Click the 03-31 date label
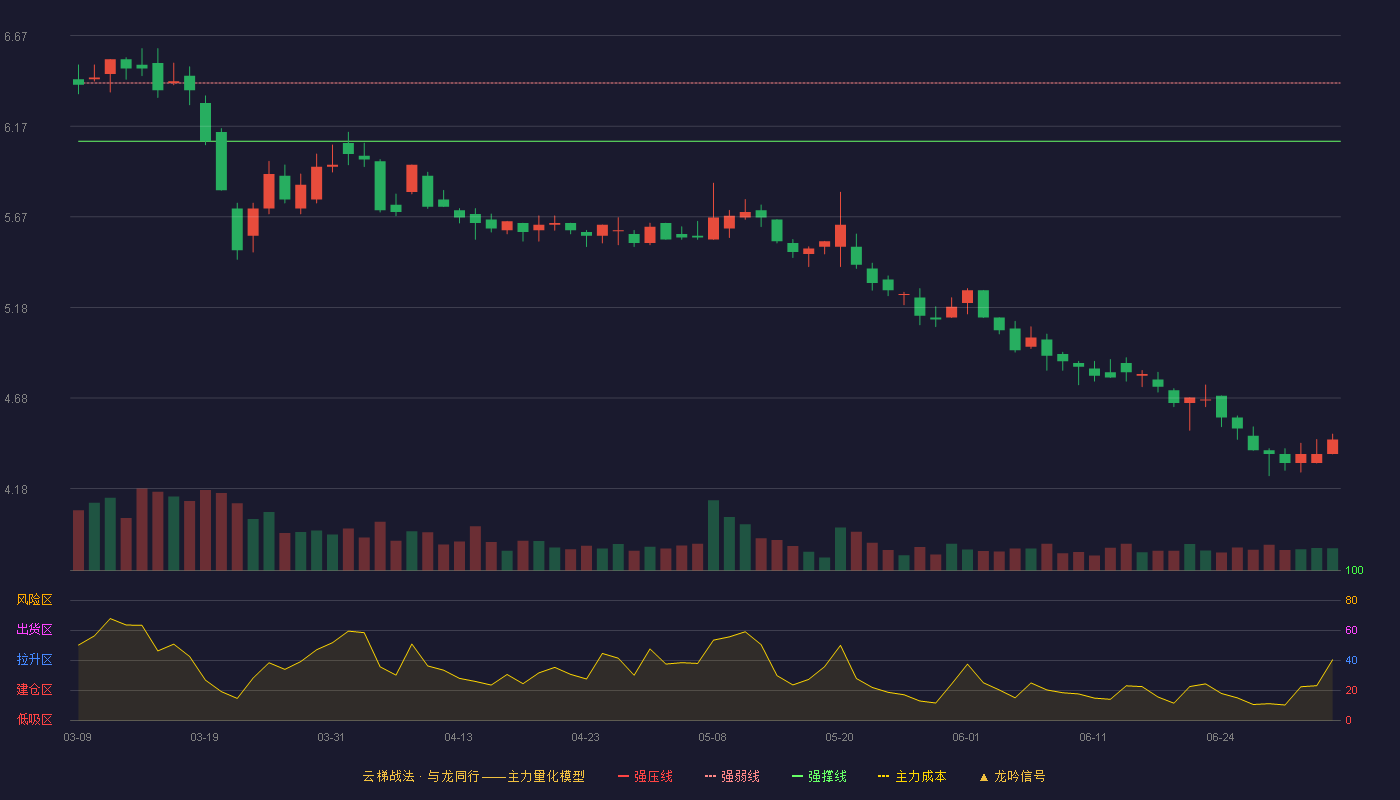1400x800 pixels. (x=332, y=737)
